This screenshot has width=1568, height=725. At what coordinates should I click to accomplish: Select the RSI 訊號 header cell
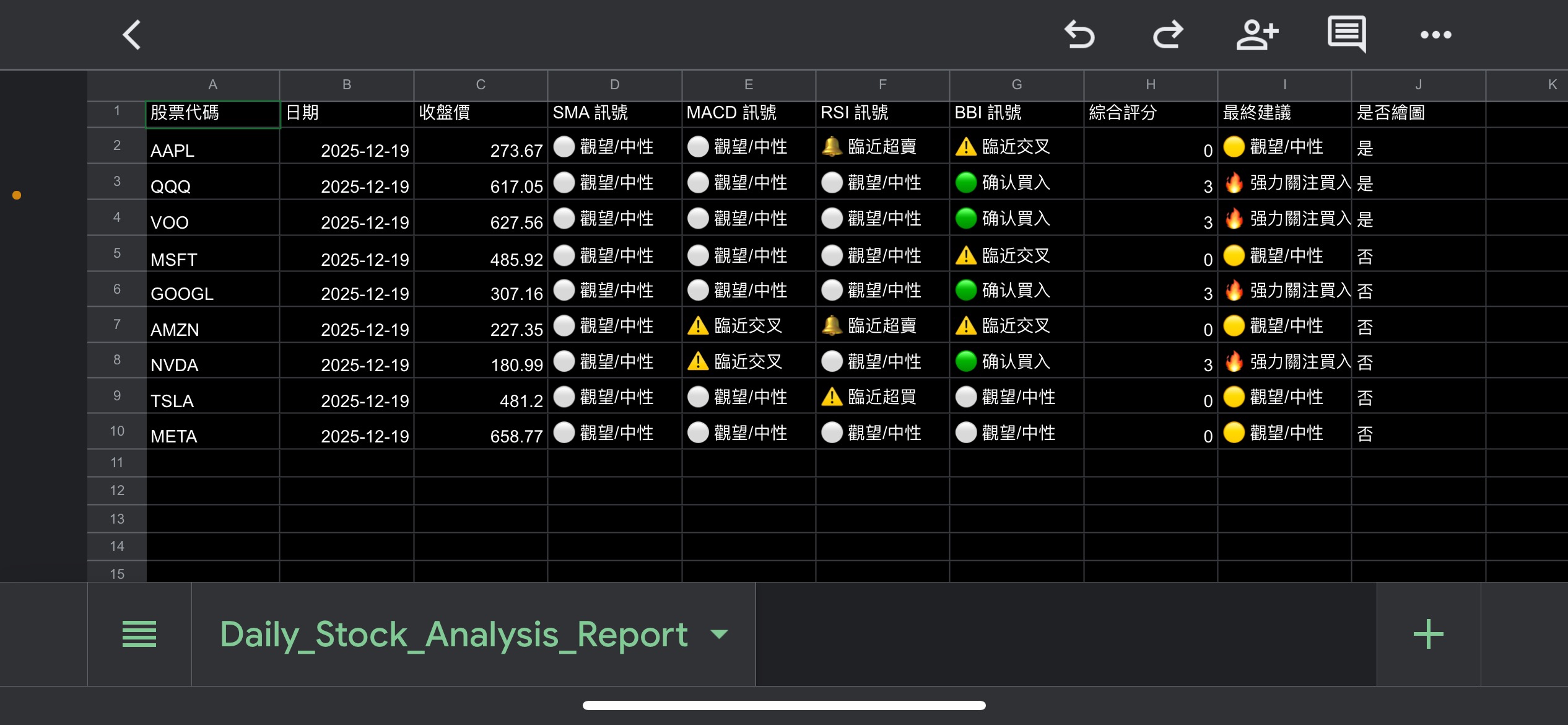coord(882,114)
